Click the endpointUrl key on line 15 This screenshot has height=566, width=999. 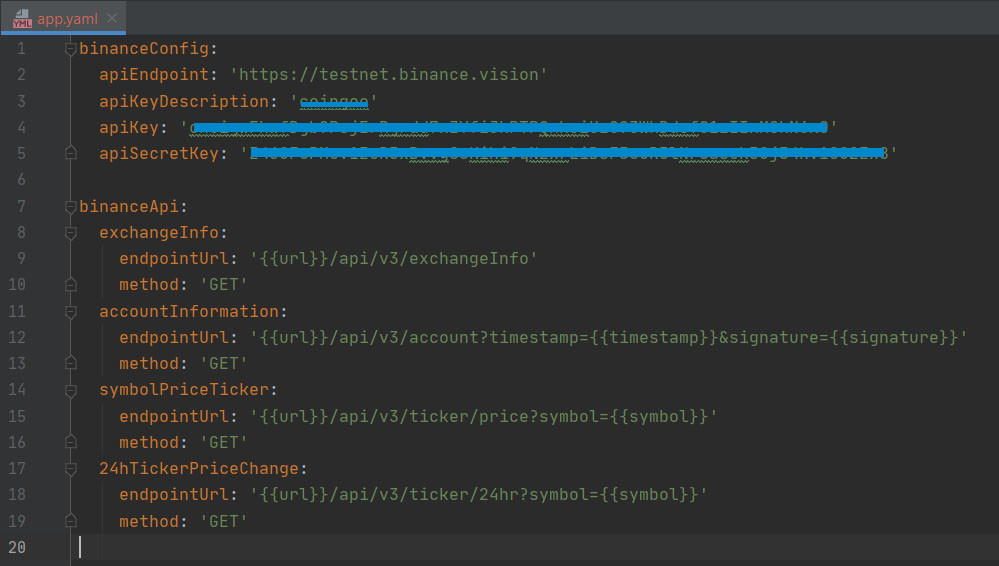173,416
